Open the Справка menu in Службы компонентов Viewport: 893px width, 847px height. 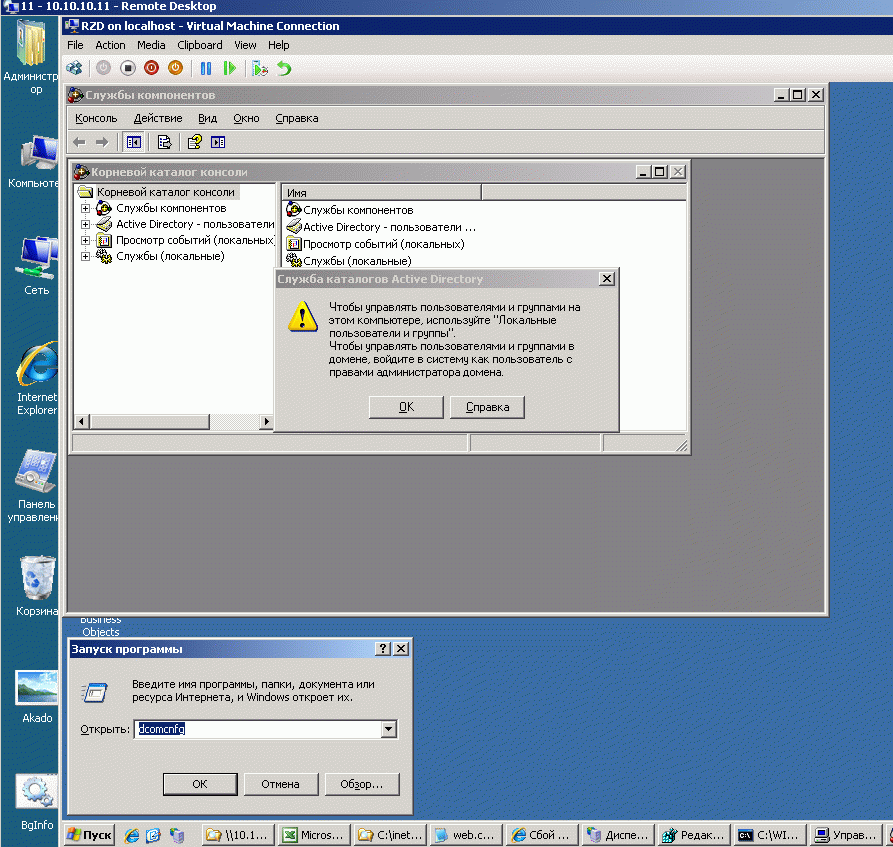pyautogui.click(x=297, y=118)
